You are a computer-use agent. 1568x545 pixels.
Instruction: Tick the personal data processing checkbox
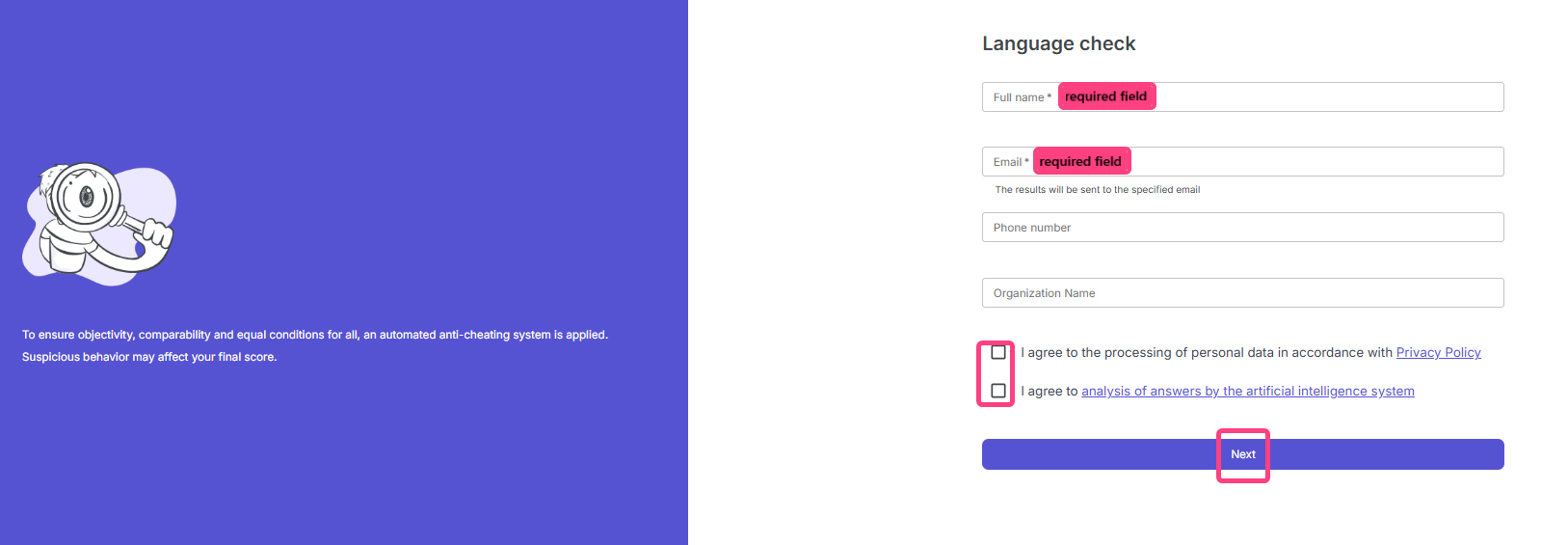998,352
